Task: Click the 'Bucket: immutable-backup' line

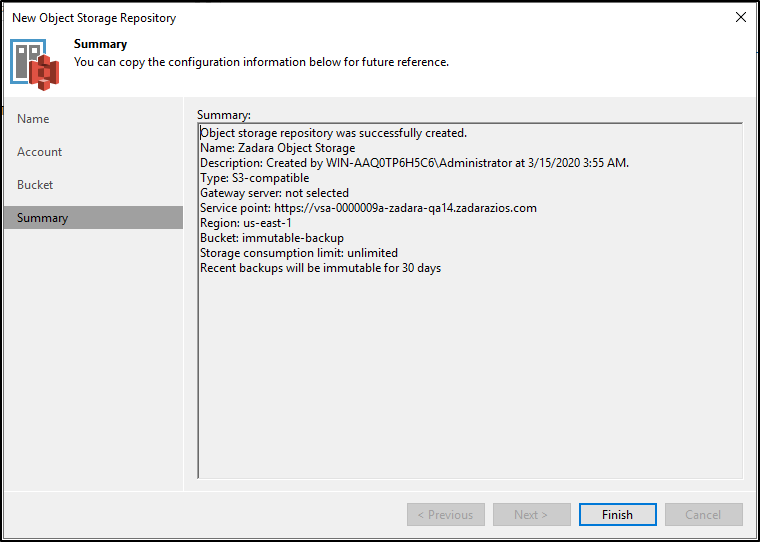Action: [x=272, y=238]
